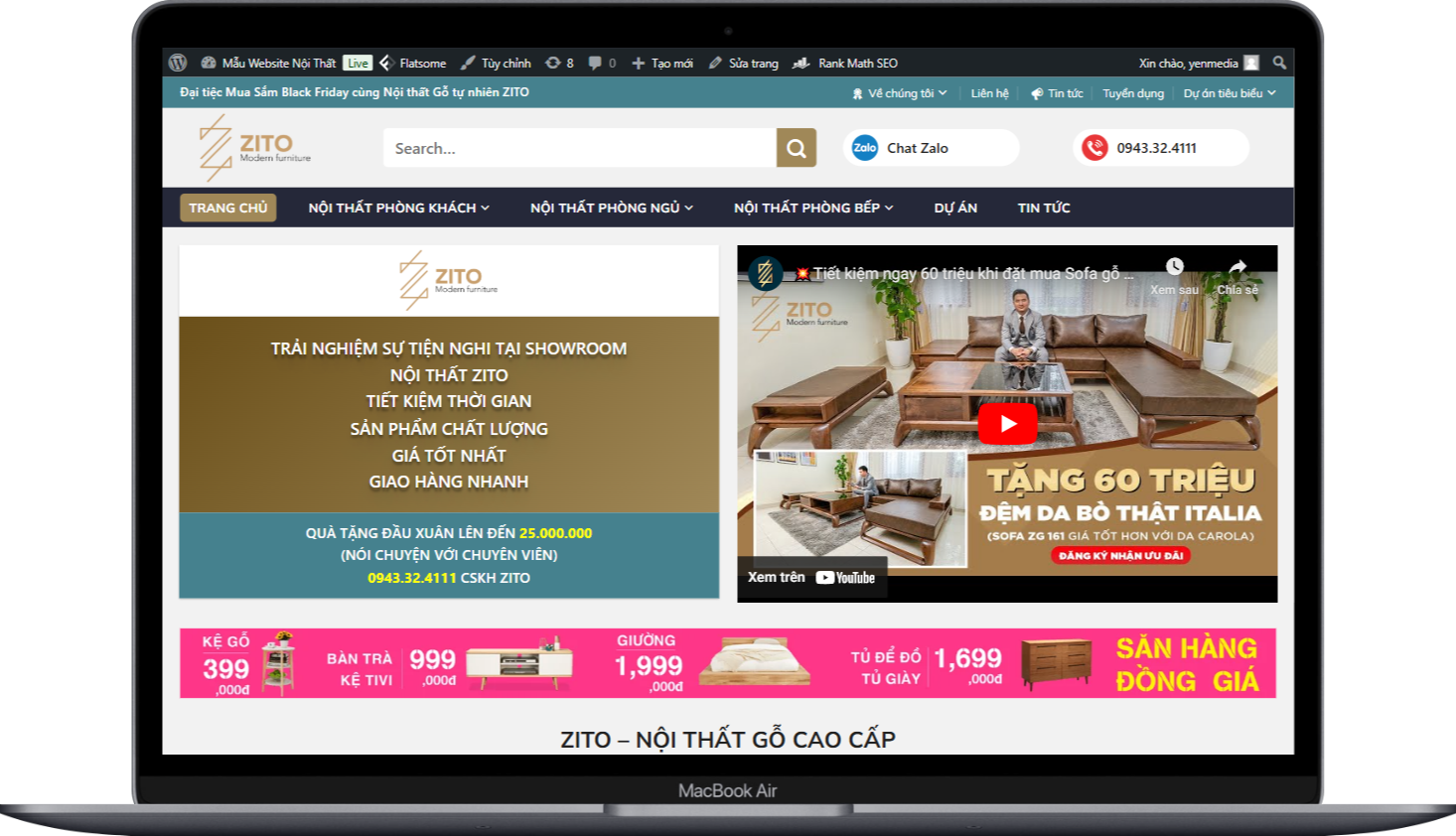The height and width of the screenshot is (836, 1456).
Task: Select the TRANG CHỦ menu tab
Action: 228,208
